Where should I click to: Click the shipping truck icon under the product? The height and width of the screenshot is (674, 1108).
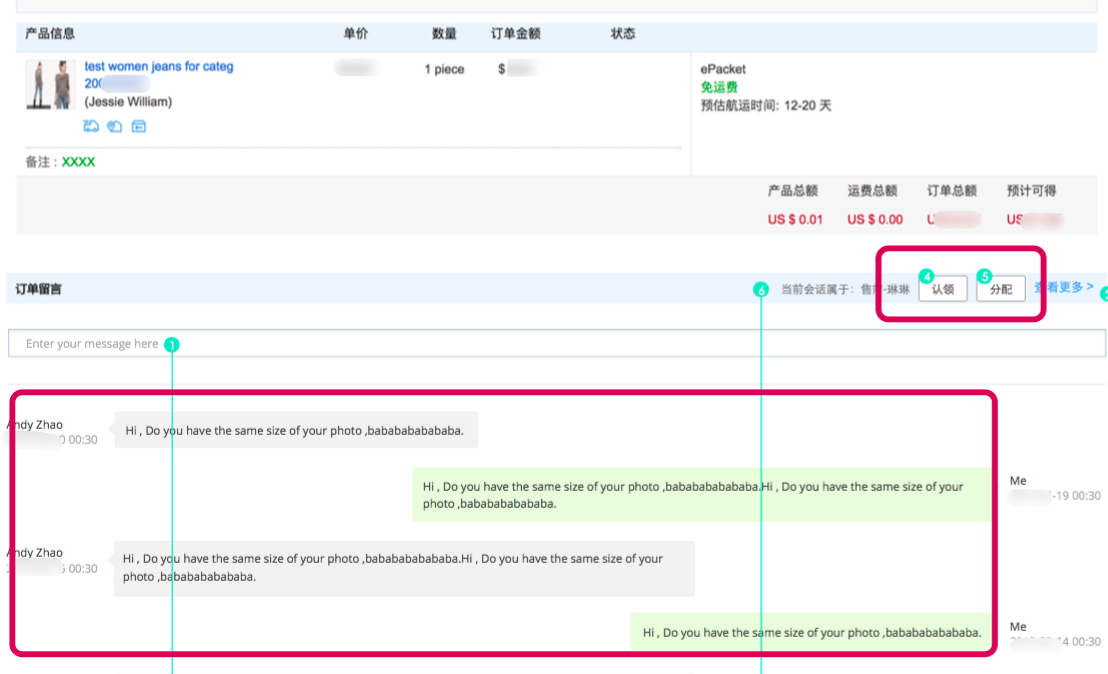[x=90, y=126]
